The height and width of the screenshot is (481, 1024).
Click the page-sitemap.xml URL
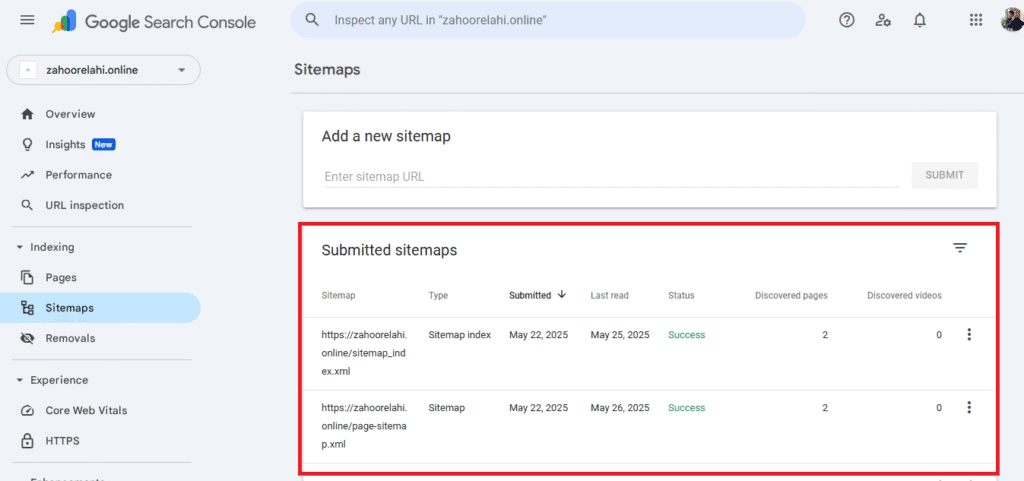(364, 426)
